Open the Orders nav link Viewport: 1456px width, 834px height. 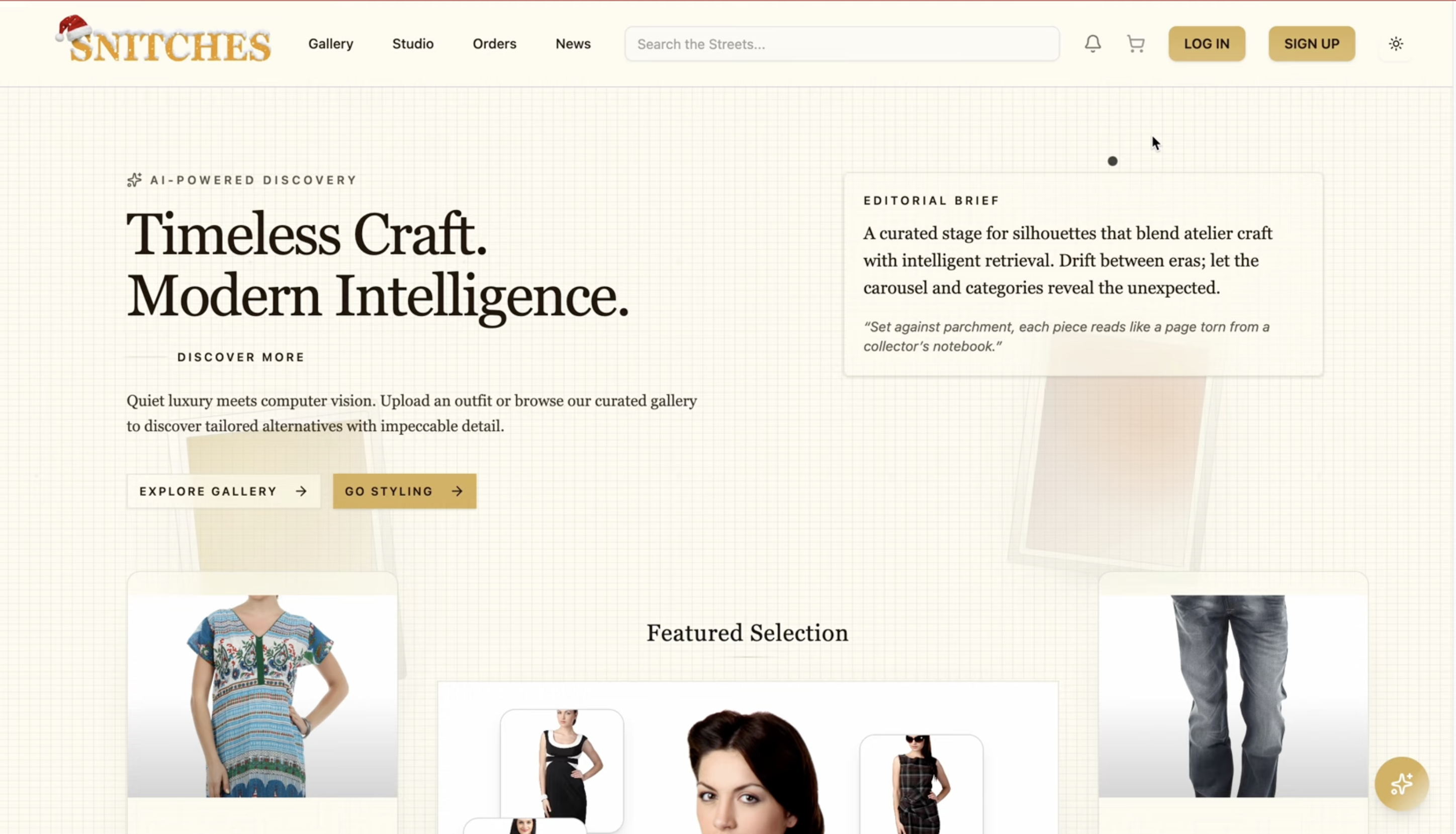point(495,44)
